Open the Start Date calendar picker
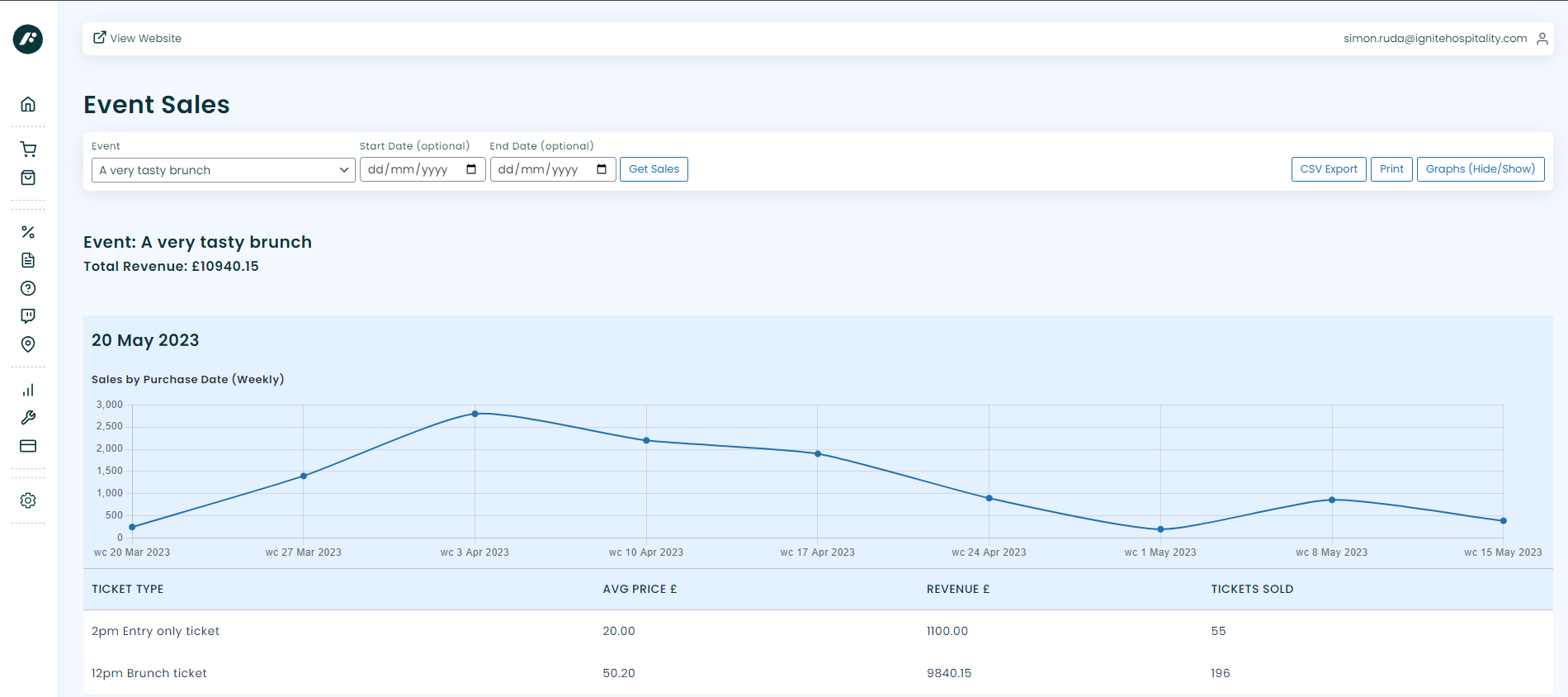This screenshot has width=1568, height=697. click(471, 169)
